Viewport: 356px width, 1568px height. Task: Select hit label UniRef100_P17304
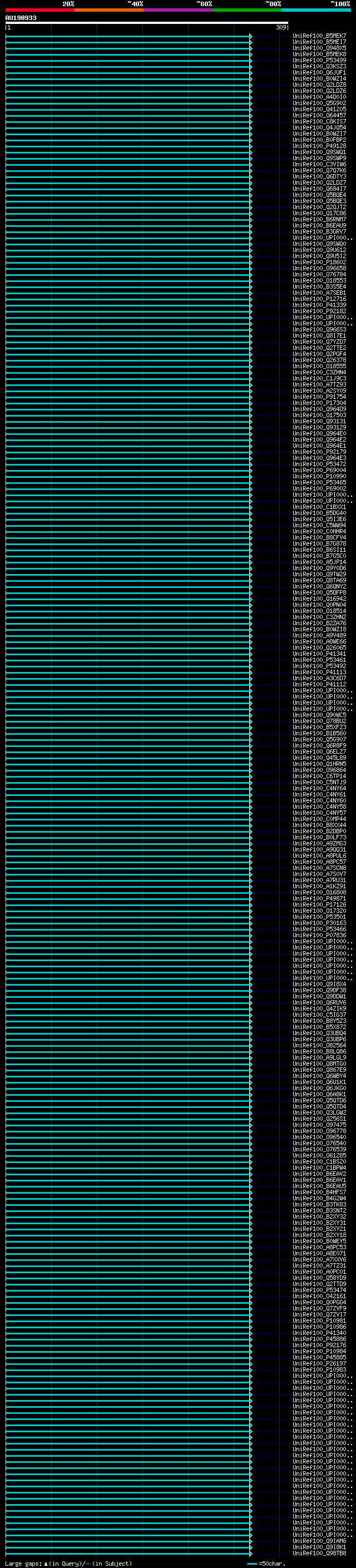(319, 403)
